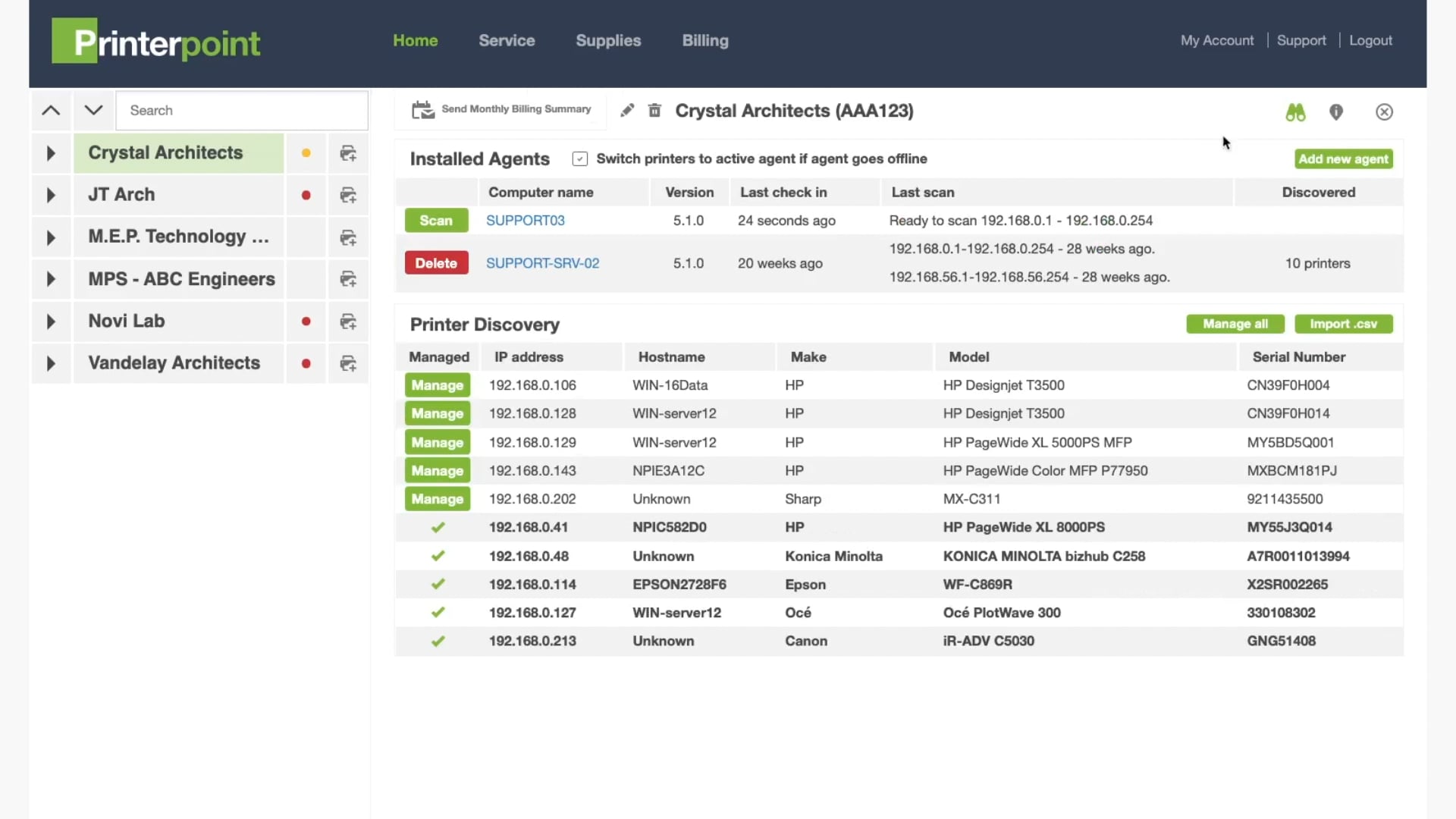Close the Crystal Architects panel with X icon
Image resolution: width=1456 pixels, height=819 pixels.
pyautogui.click(x=1384, y=112)
